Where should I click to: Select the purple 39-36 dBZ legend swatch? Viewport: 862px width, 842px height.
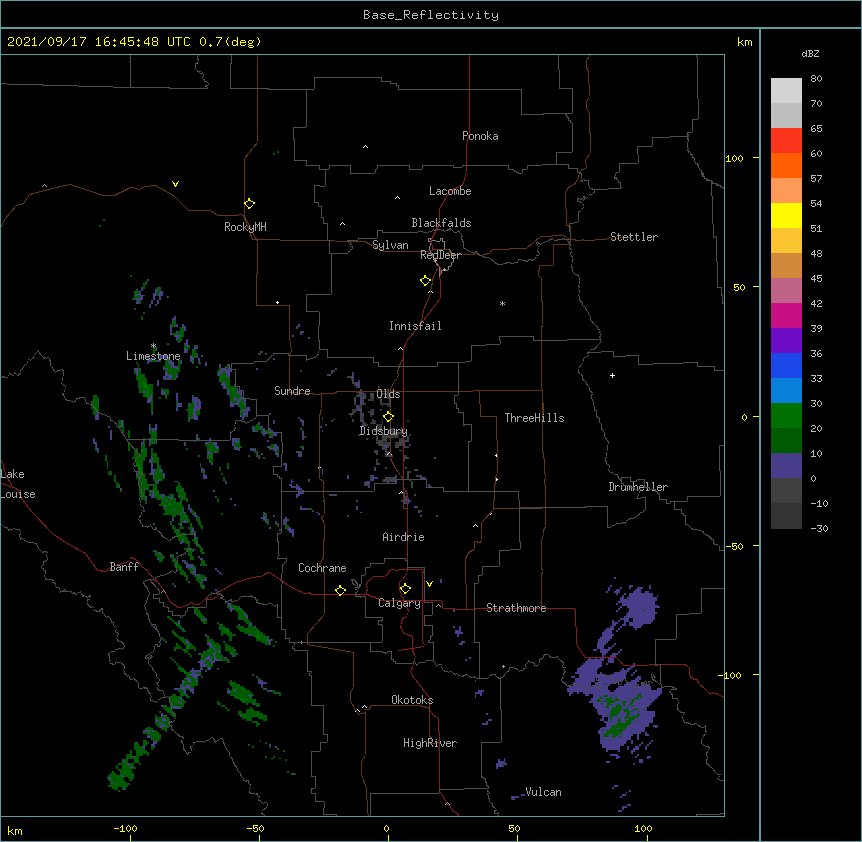(x=786, y=341)
